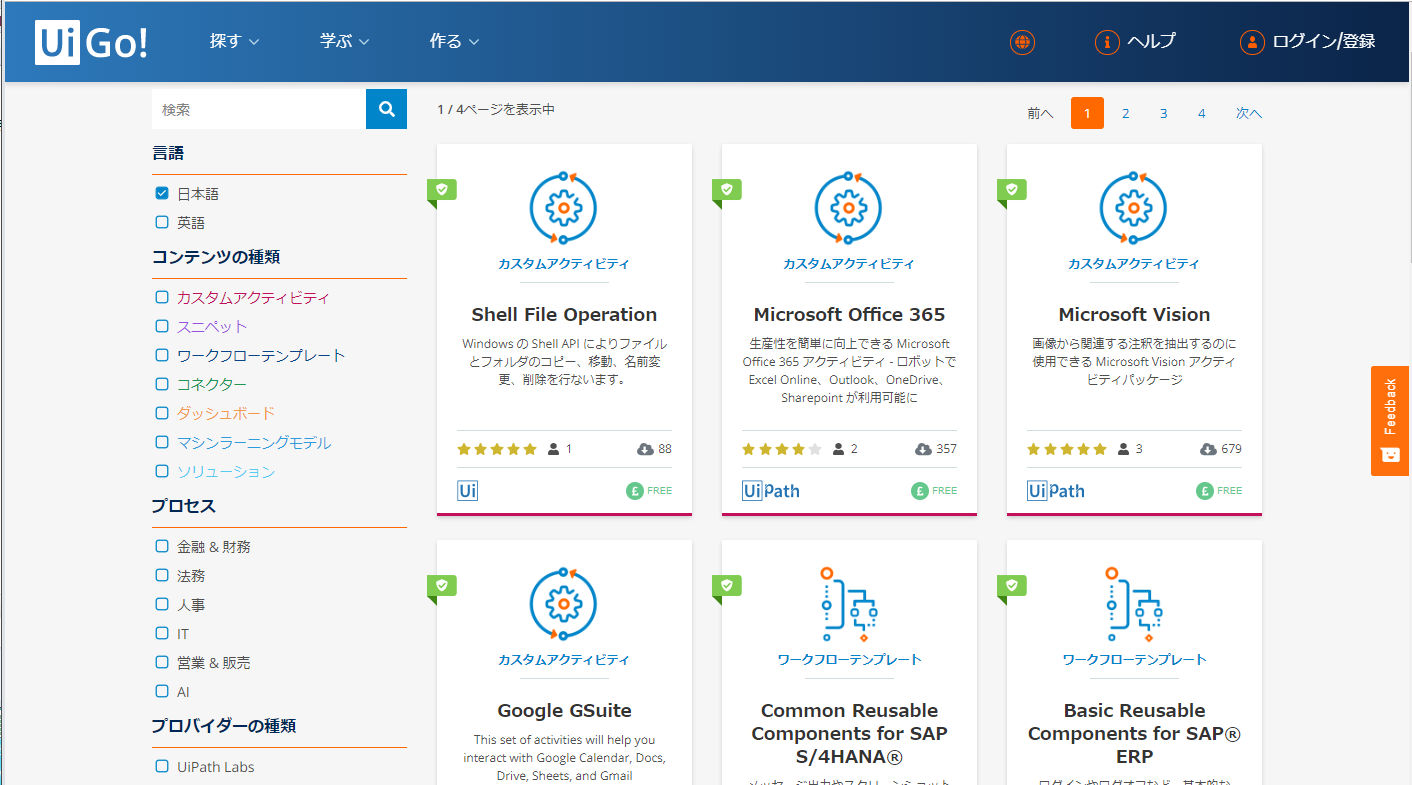Click verified badge on Microsoft Vision card
The width and height of the screenshot is (1412, 785).
(1012, 190)
